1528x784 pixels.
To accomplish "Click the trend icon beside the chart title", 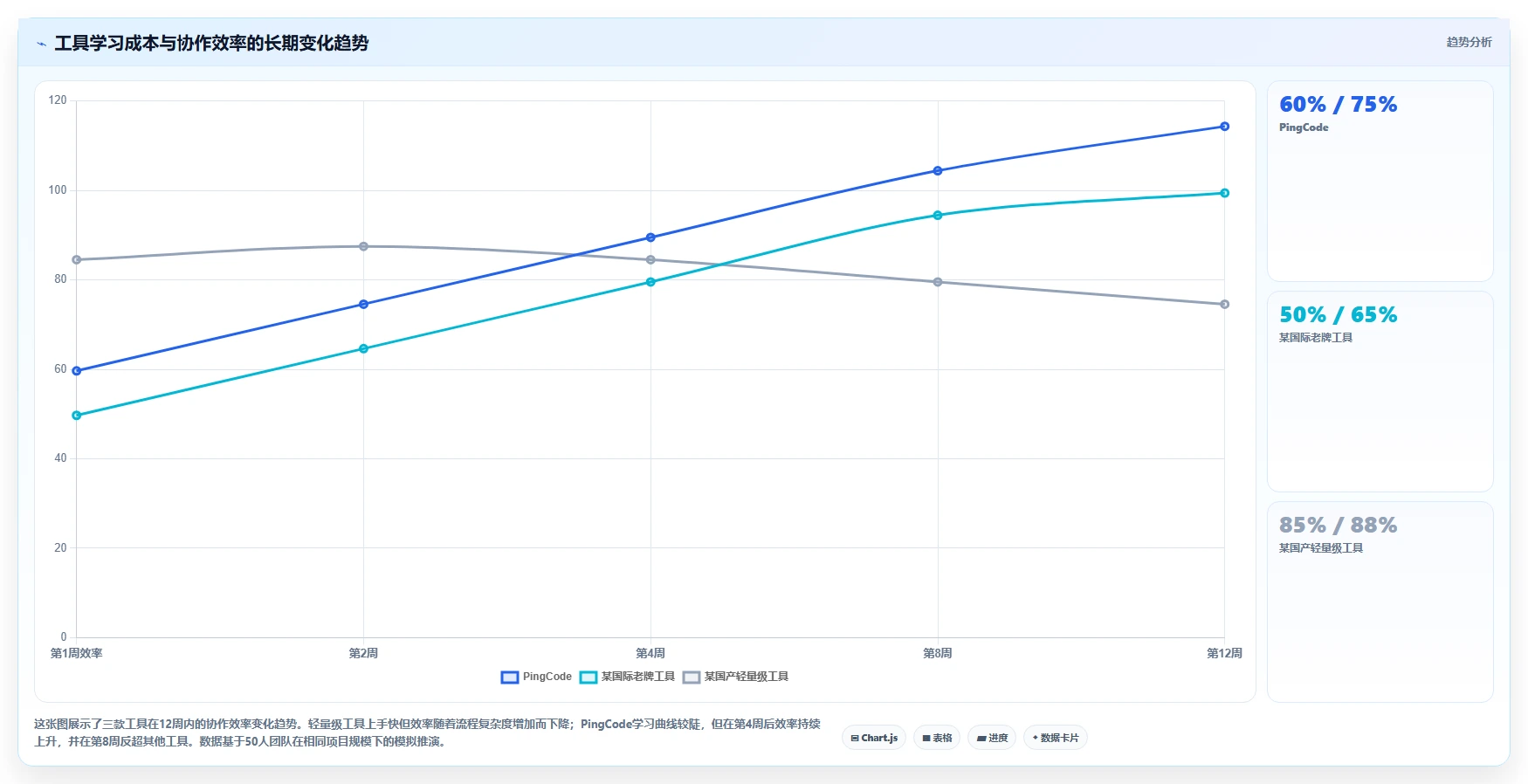I will pos(41,44).
